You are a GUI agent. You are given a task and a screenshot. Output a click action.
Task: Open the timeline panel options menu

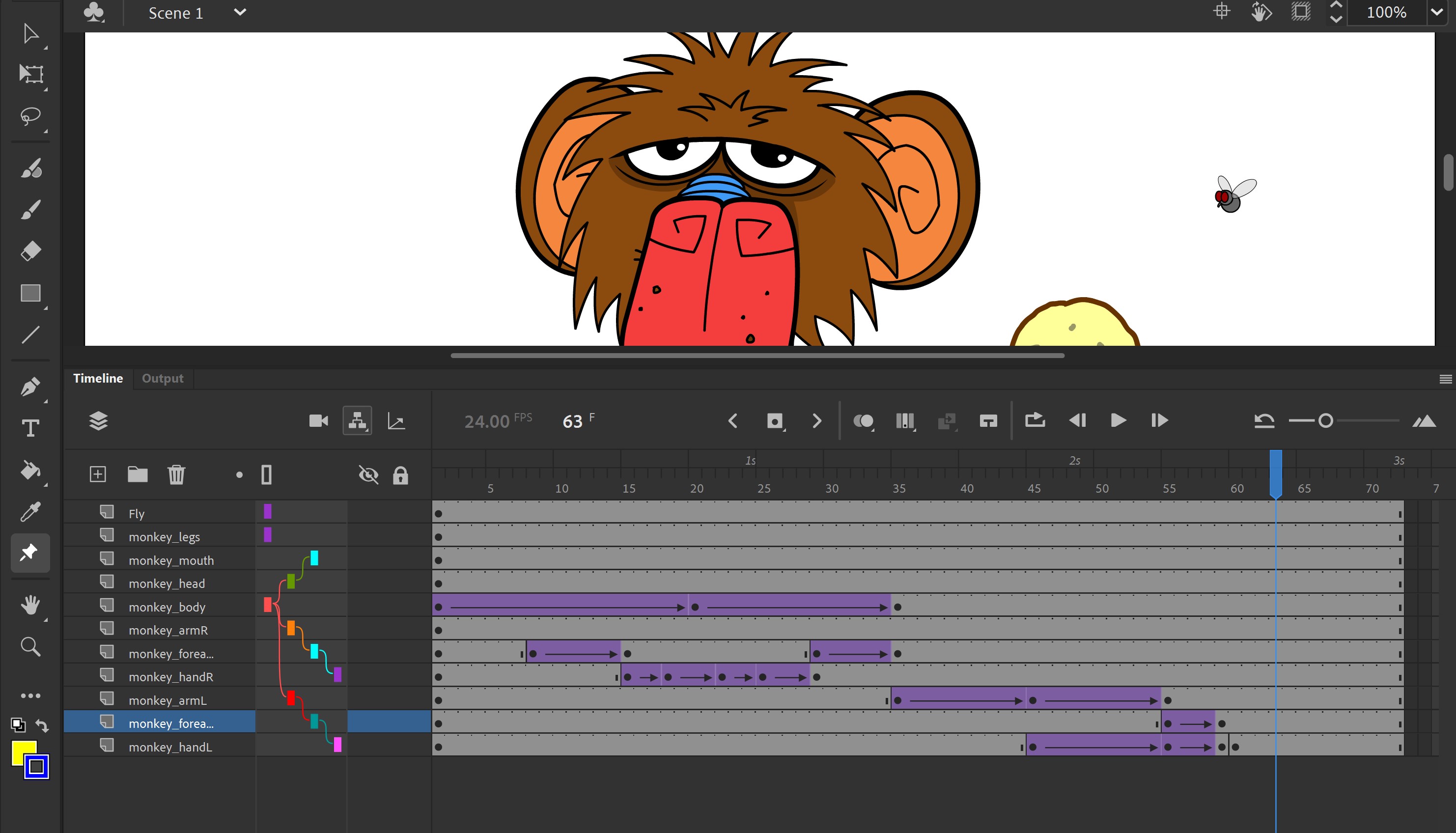[x=1446, y=378]
